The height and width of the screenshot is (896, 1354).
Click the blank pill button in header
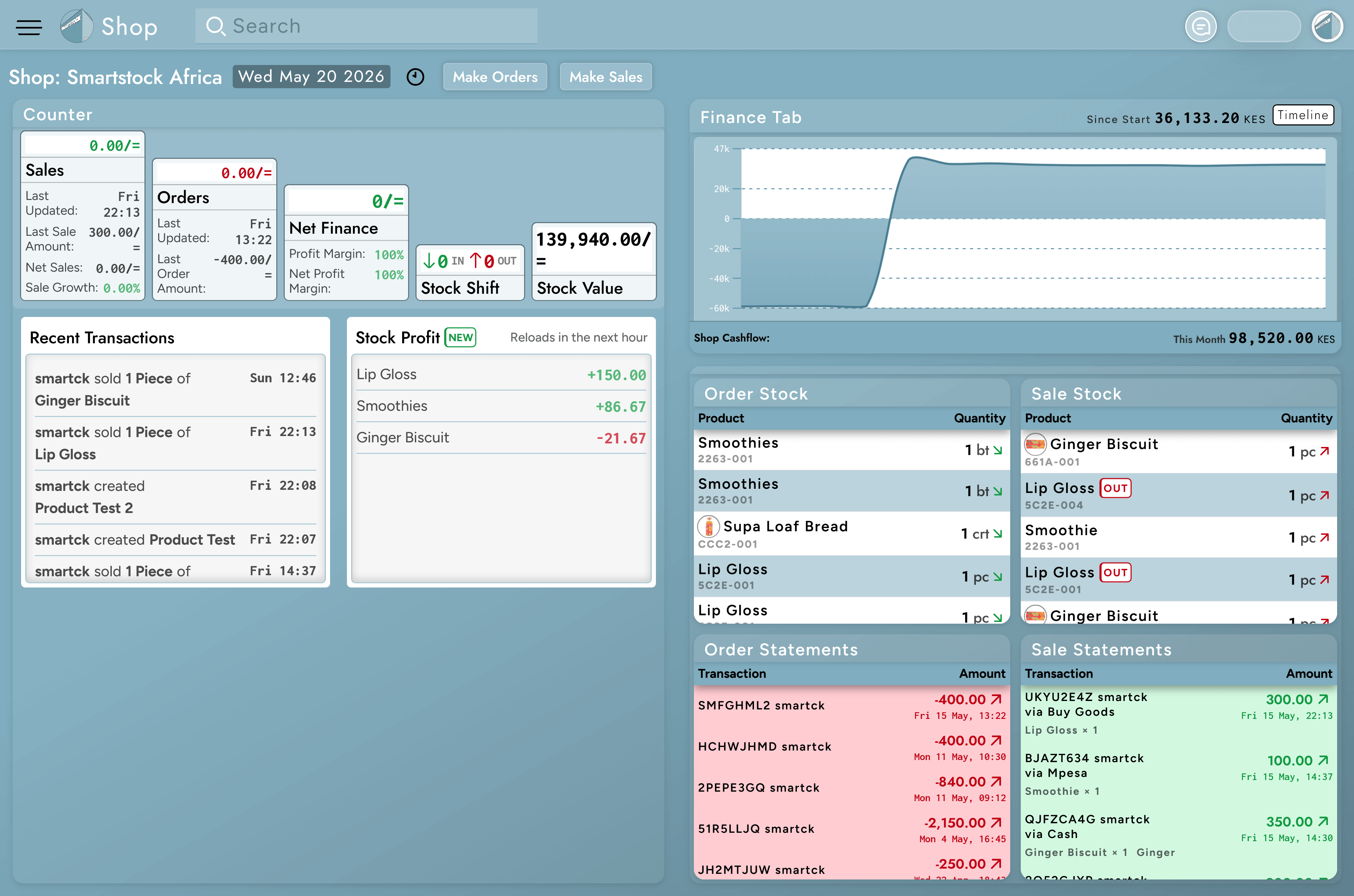coord(1264,27)
